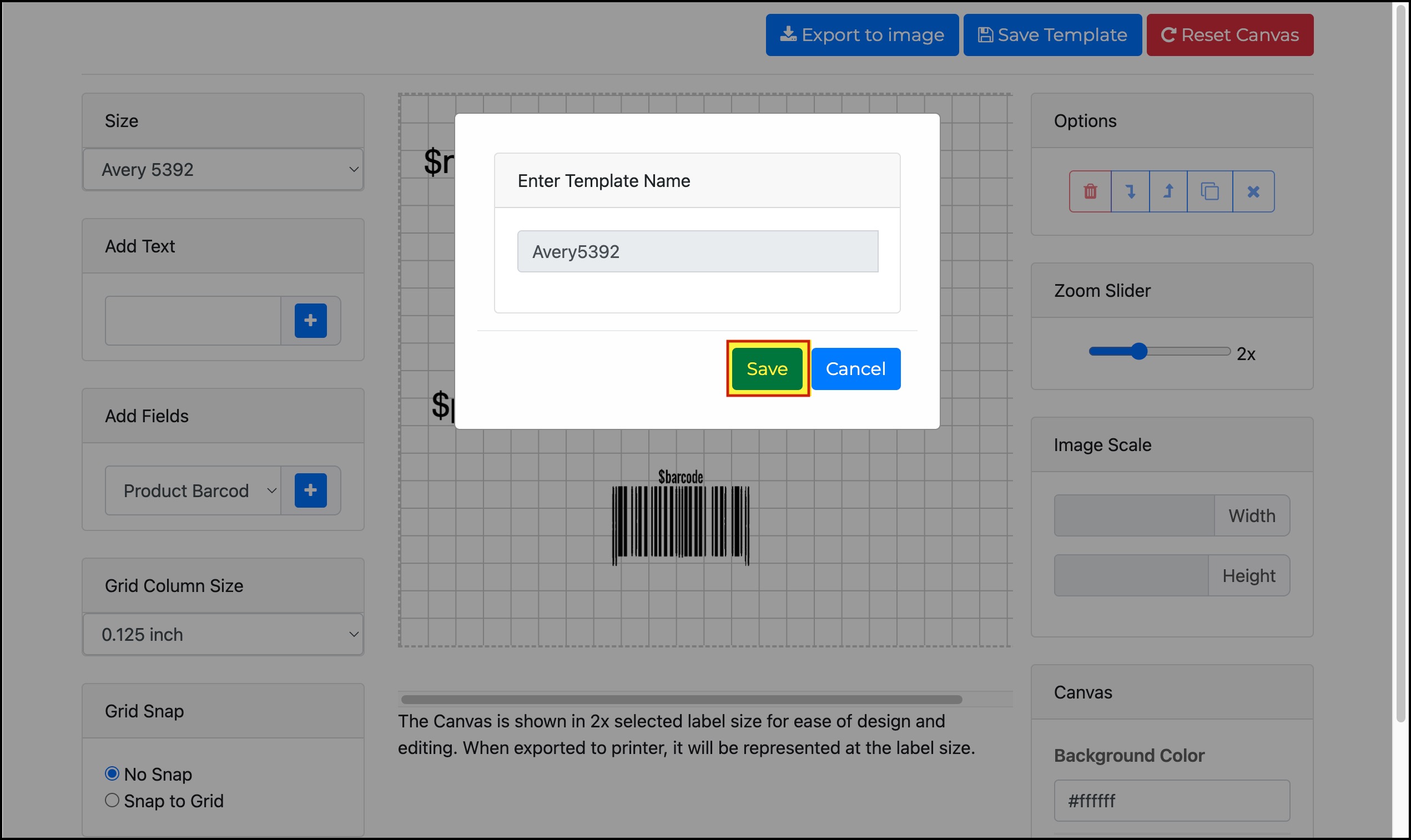Image resolution: width=1411 pixels, height=840 pixels.
Task: Click Reset Canvas button
Action: point(1230,35)
